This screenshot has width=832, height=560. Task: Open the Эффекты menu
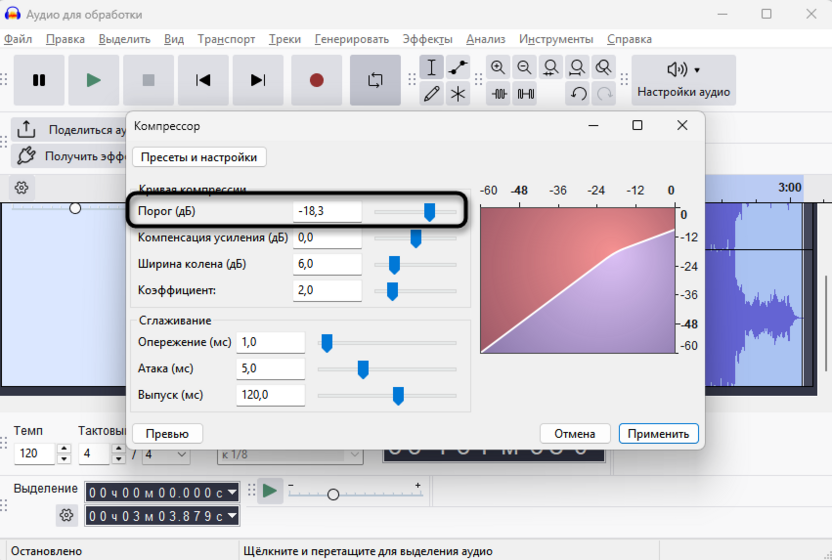pyautogui.click(x=427, y=39)
